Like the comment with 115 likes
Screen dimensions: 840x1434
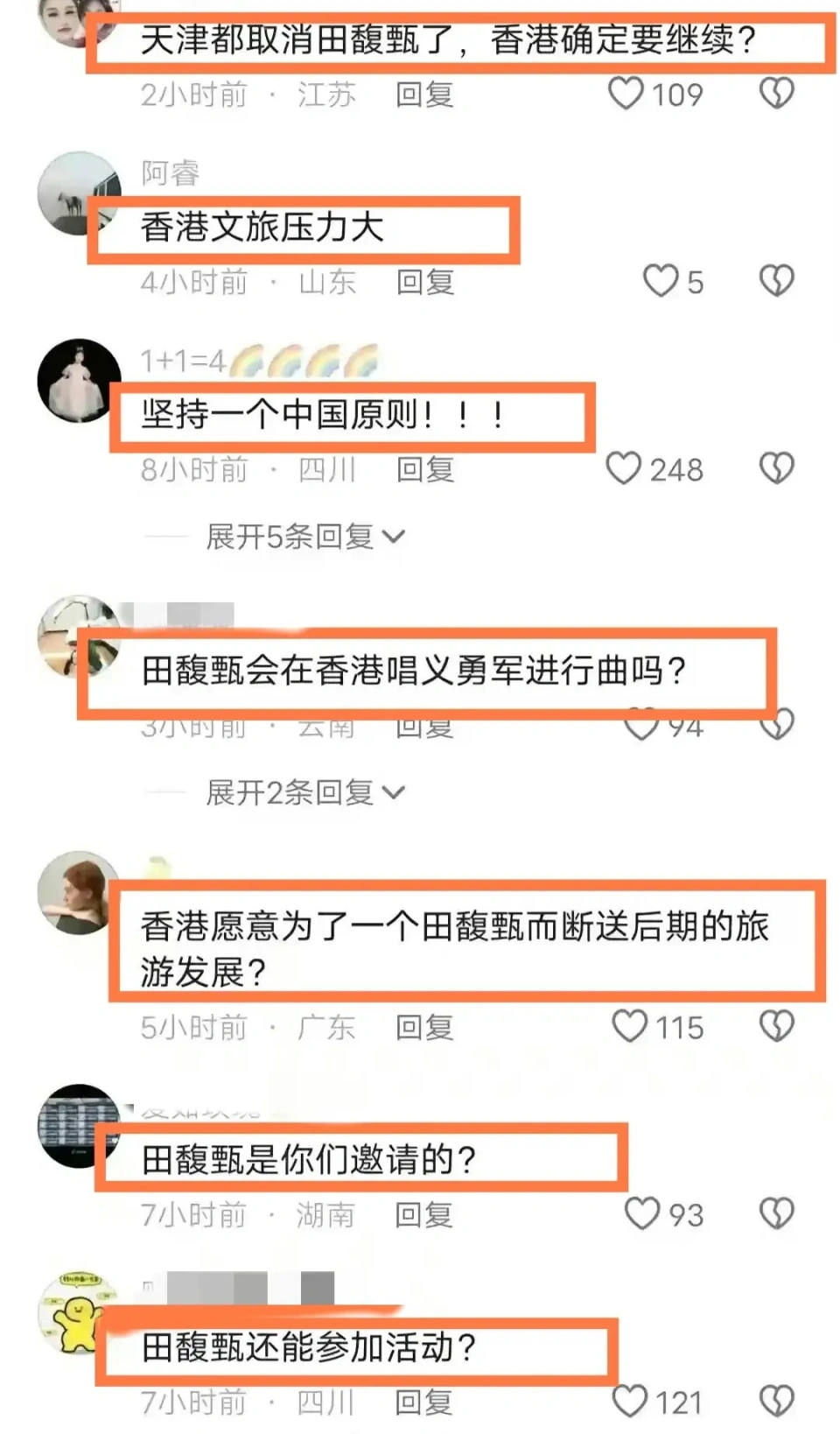point(629,1026)
